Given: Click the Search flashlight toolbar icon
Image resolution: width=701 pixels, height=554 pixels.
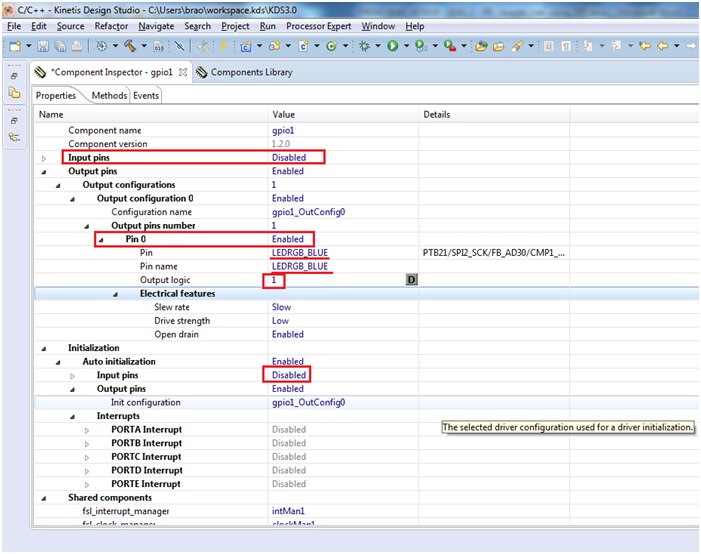Looking at the screenshot, I should point(517,46).
